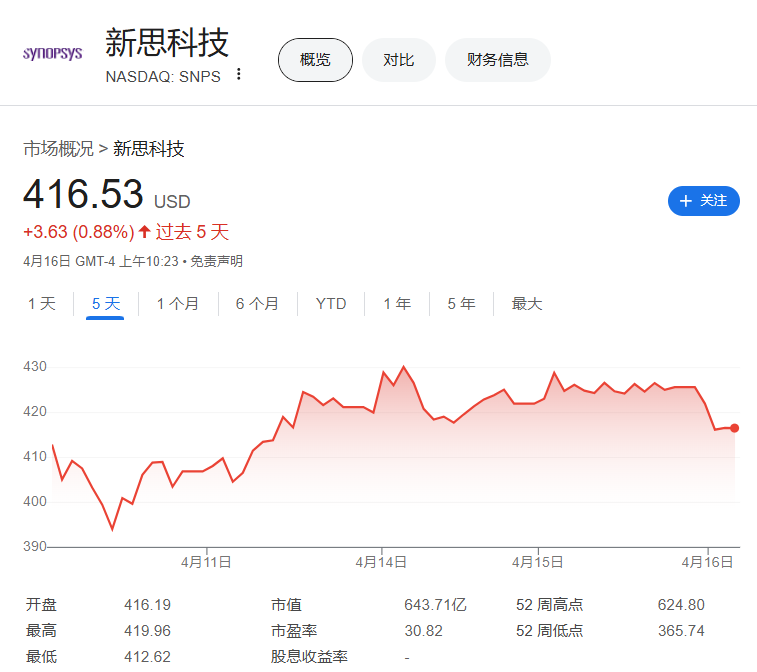Open the three-dot menu beside NASDAQ: SNPS
The width and height of the screenshot is (757, 672).
(x=238, y=74)
